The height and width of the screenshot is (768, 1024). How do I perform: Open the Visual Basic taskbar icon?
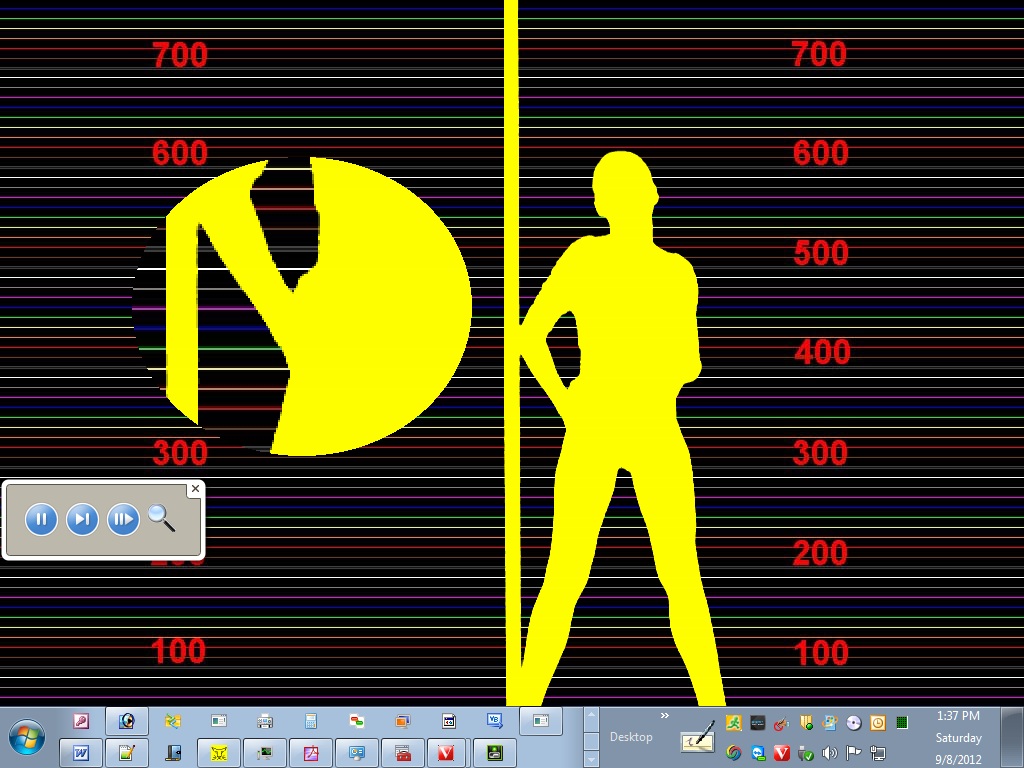(x=494, y=720)
